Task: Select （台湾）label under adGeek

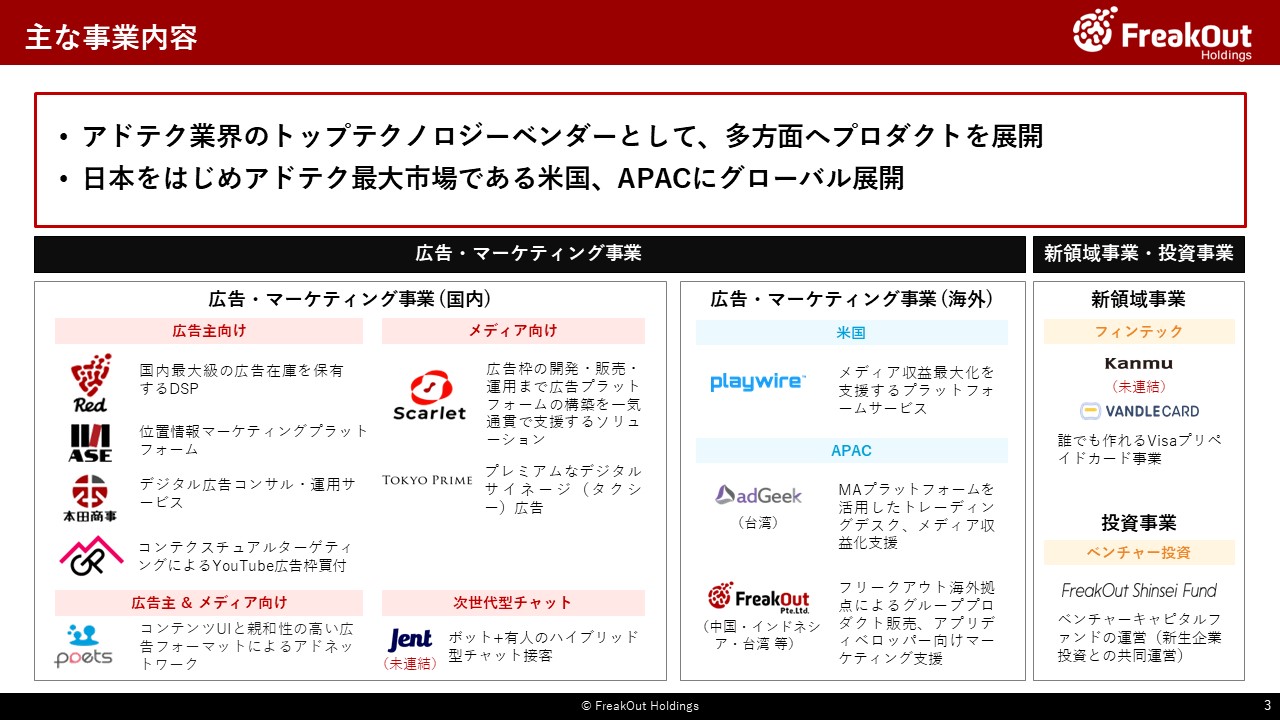Action: click(x=758, y=523)
